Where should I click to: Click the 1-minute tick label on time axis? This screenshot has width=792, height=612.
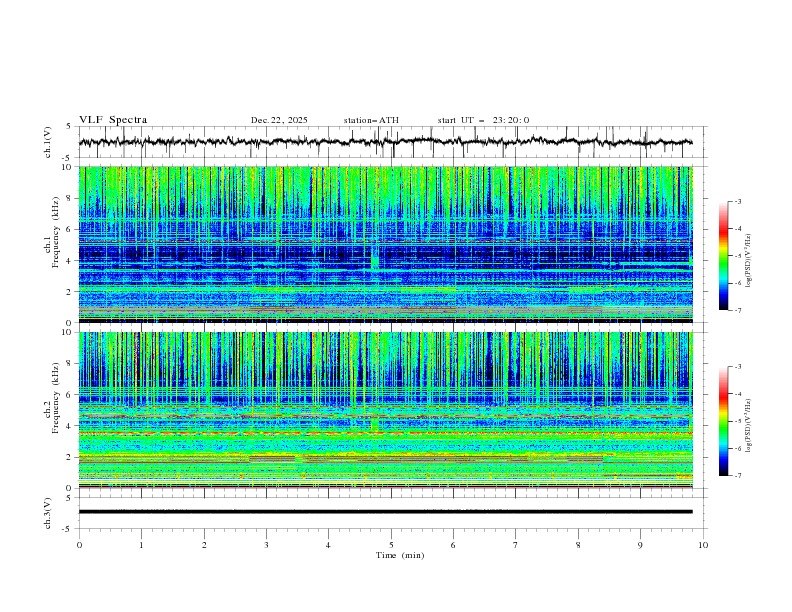pyautogui.click(x=141, y=544)
